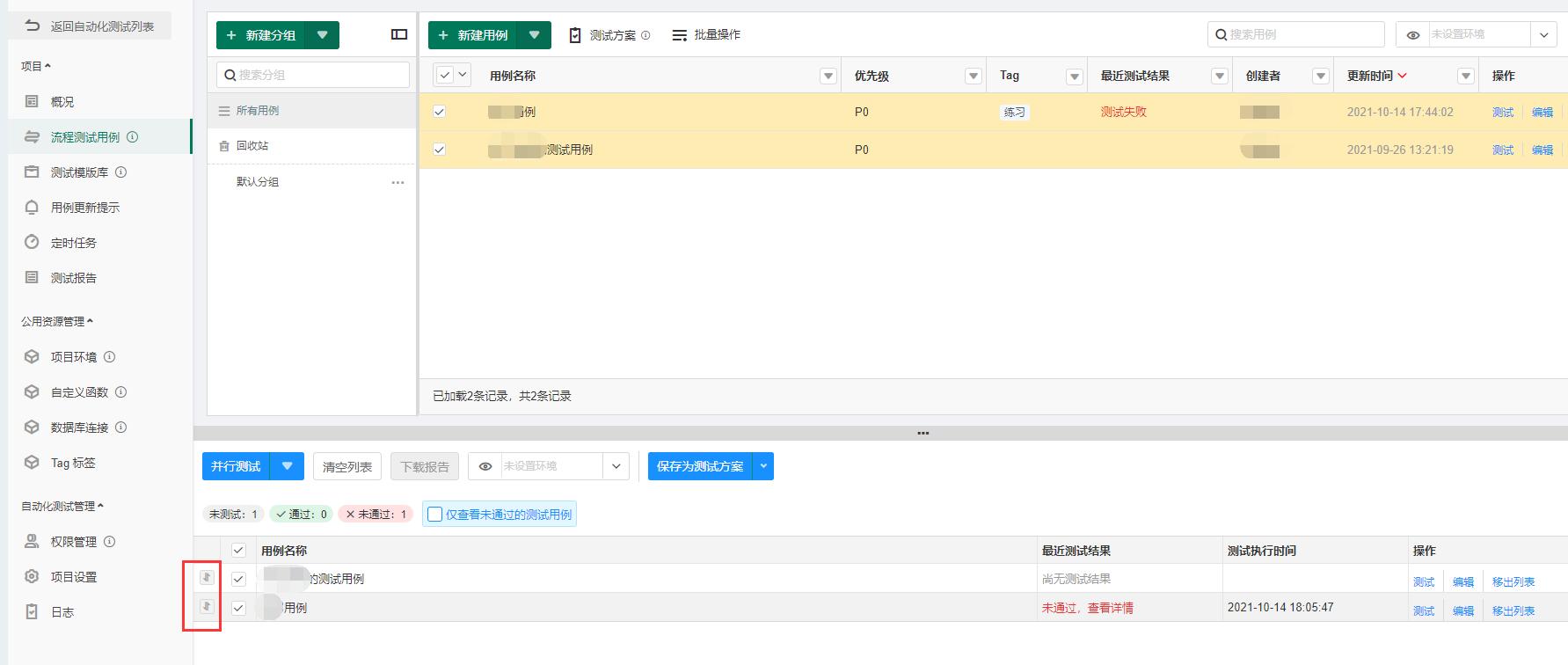Expand the 新建分组 dropdown arrow
Viewport: 1568px width, 665px height.
coord(322,35)
